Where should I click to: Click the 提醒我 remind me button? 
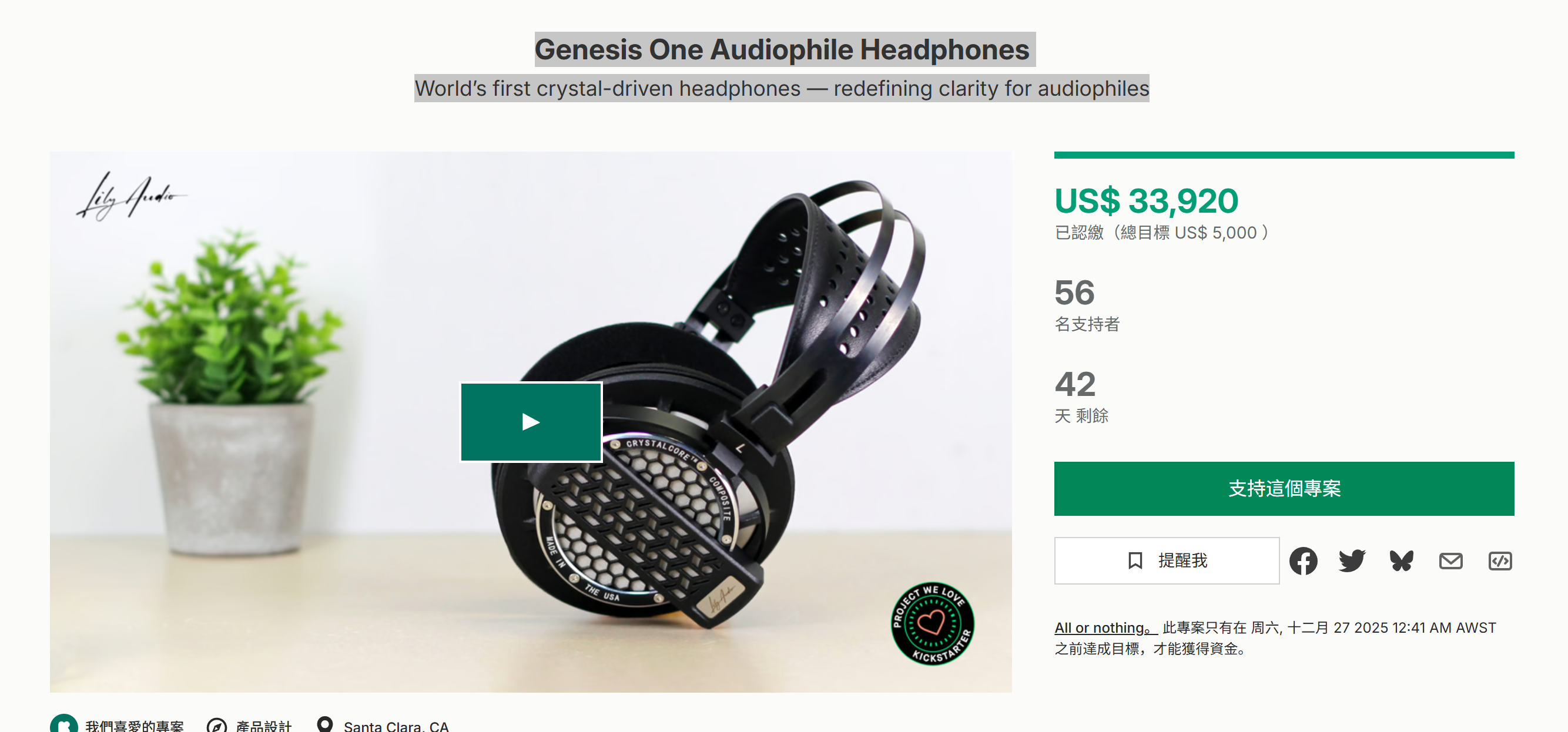point(1166,560)
